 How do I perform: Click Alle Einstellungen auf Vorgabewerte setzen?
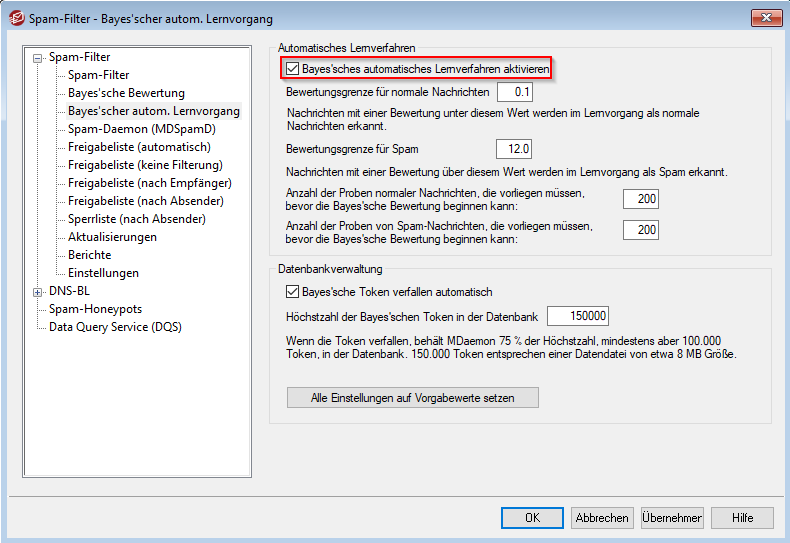click(x=413, y=398)
